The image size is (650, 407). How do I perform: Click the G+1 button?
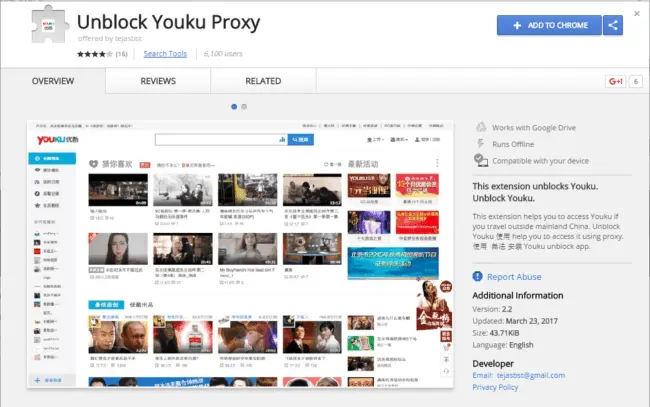point(616,82)
